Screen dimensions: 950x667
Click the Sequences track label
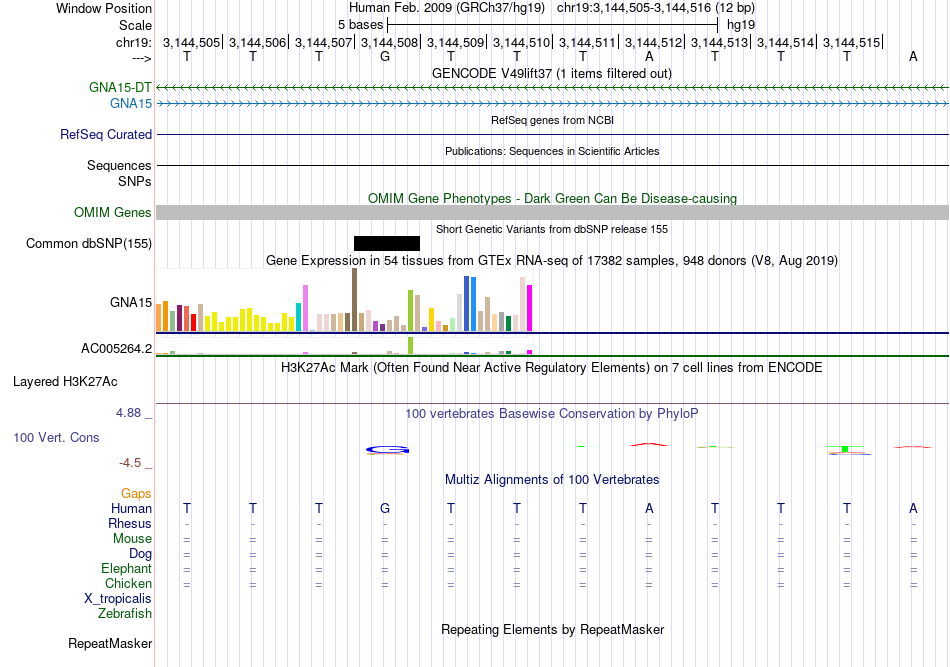click(119, 165)
